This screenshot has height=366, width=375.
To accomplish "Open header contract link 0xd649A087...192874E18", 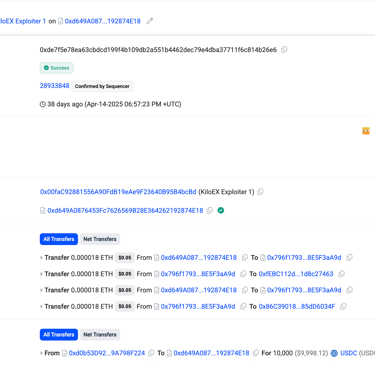I will pyautogui.click(x=103, y=21).
